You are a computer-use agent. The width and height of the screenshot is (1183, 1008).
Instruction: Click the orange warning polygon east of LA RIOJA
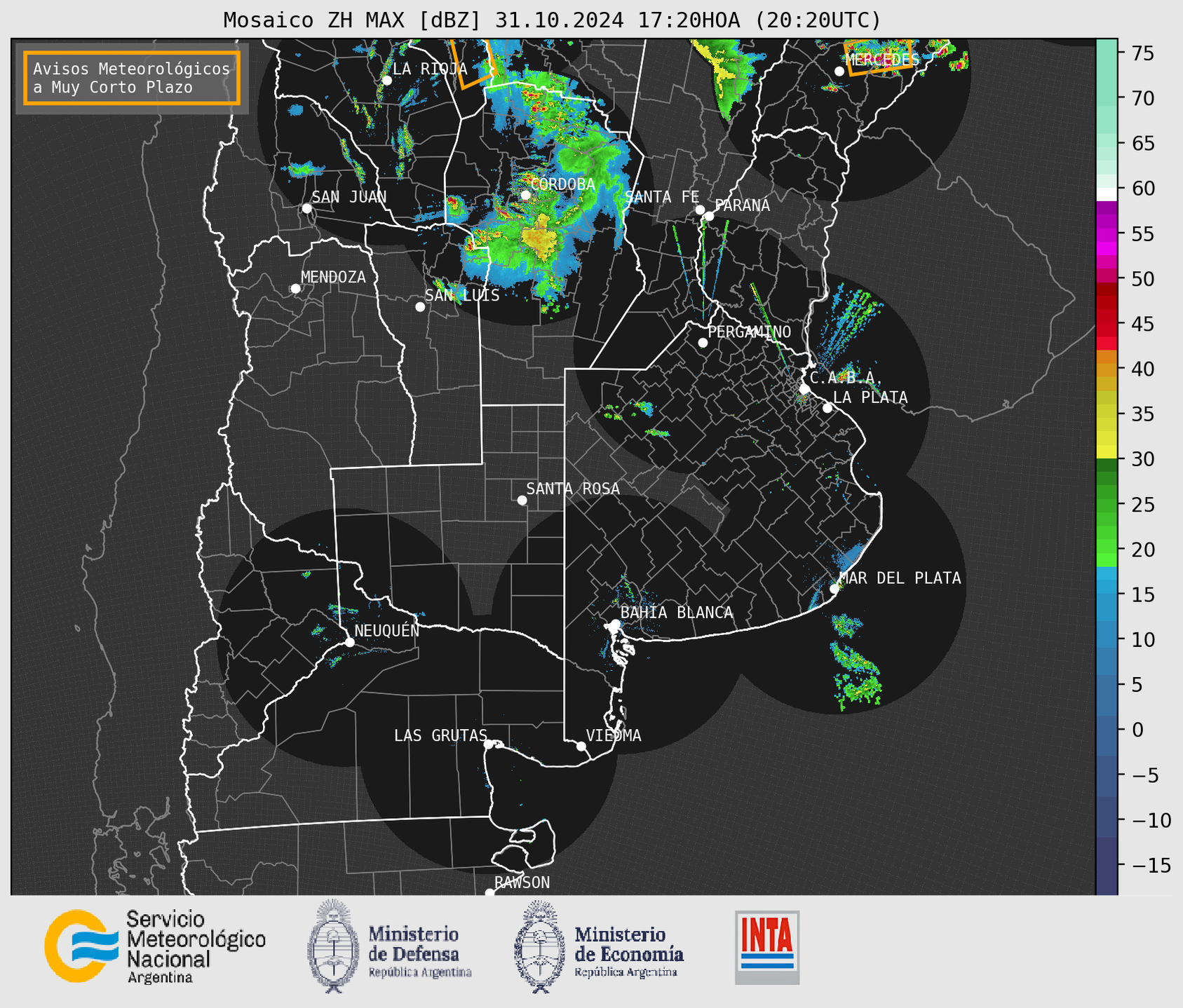click(x=473, y=64)
